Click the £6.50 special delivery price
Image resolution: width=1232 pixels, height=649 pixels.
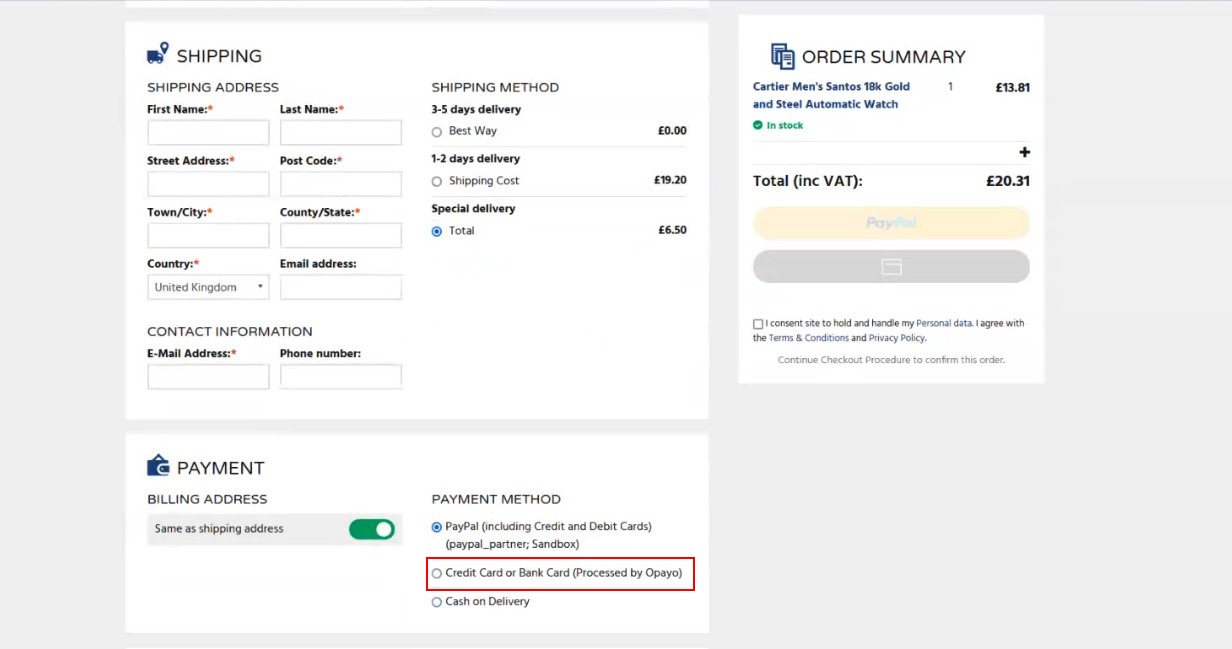(x=672, y=230)
